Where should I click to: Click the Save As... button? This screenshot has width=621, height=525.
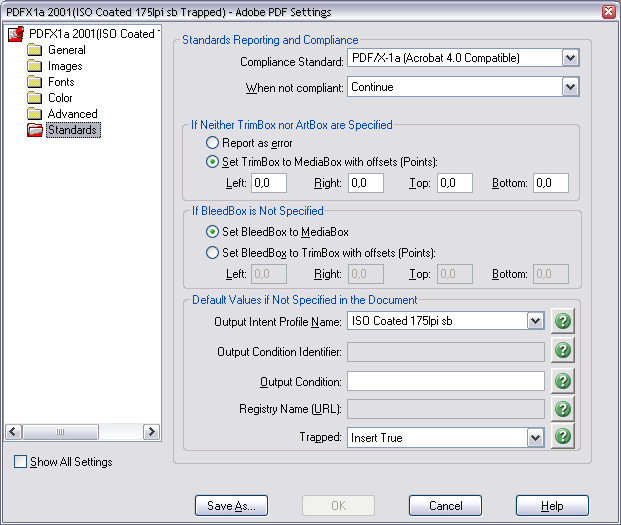pyautogui.click(x=231, y=506)
